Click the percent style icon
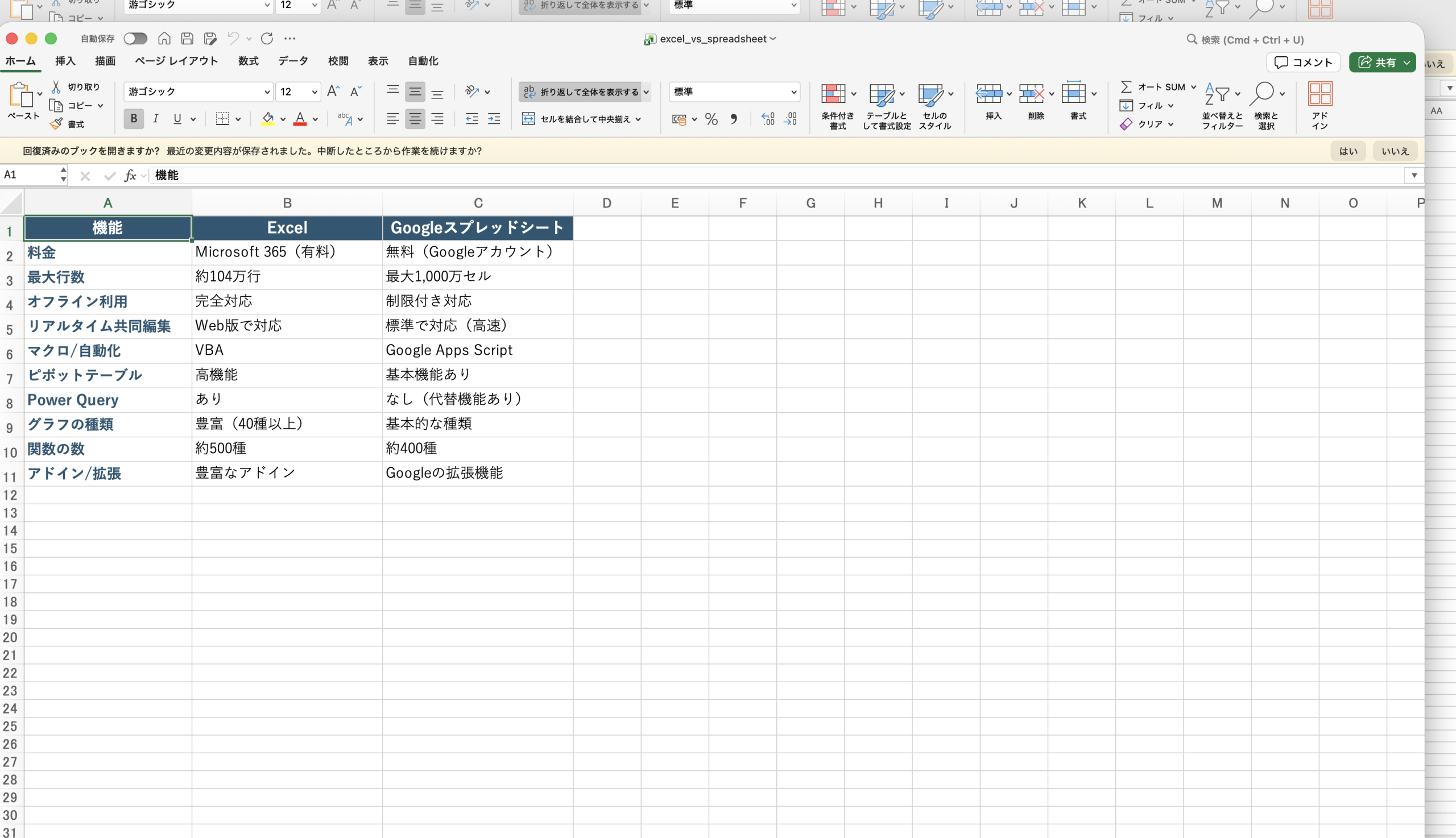Image resolution: width=1456 pixels, height=838 pixels. (x=711, y=119)
